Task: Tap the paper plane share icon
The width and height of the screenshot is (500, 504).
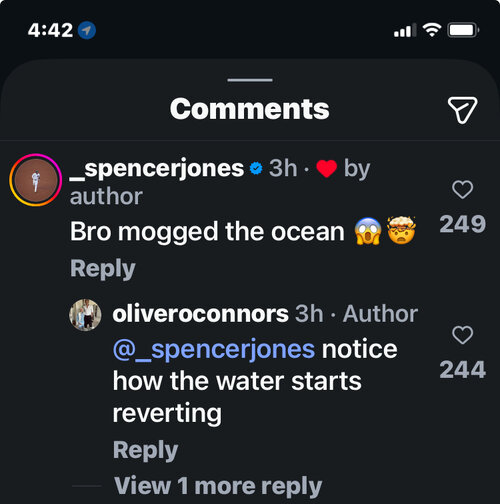Action: [462, 110]
